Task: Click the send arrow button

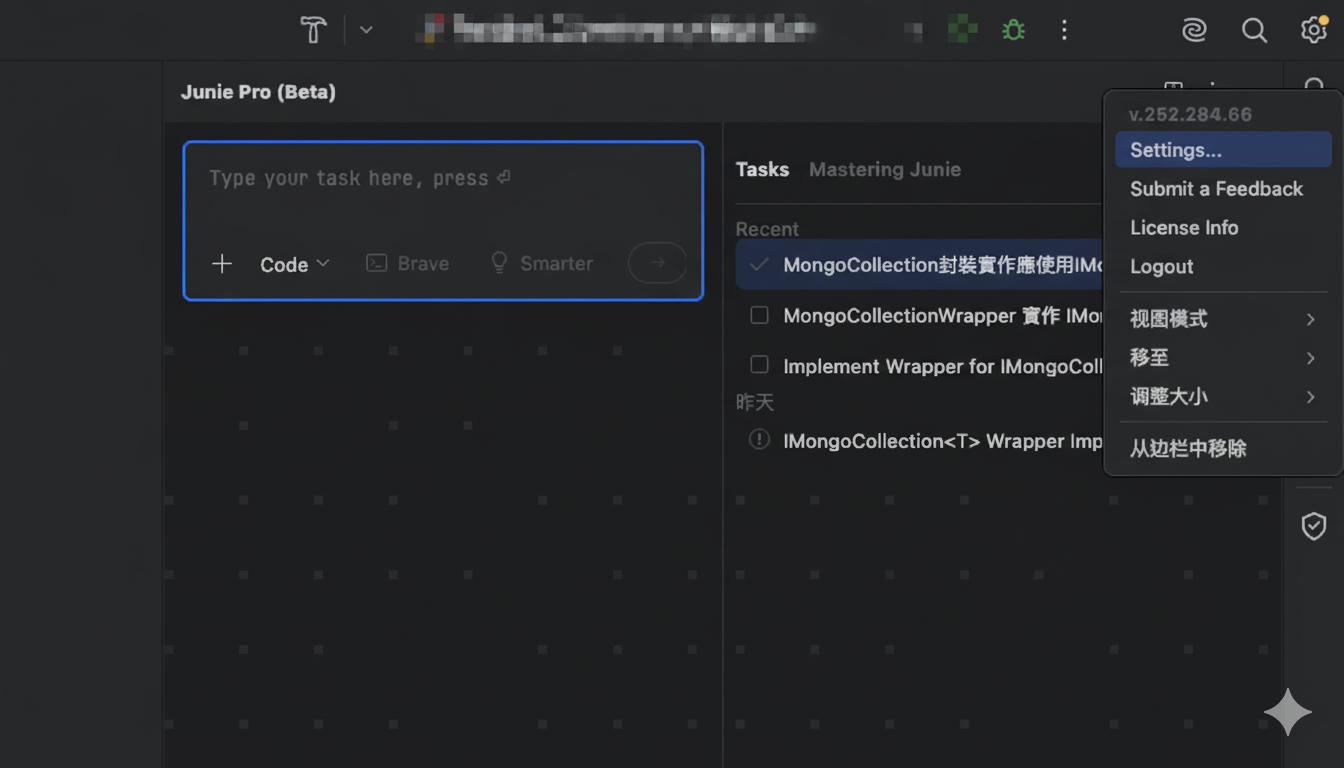Action: [657, 263]
